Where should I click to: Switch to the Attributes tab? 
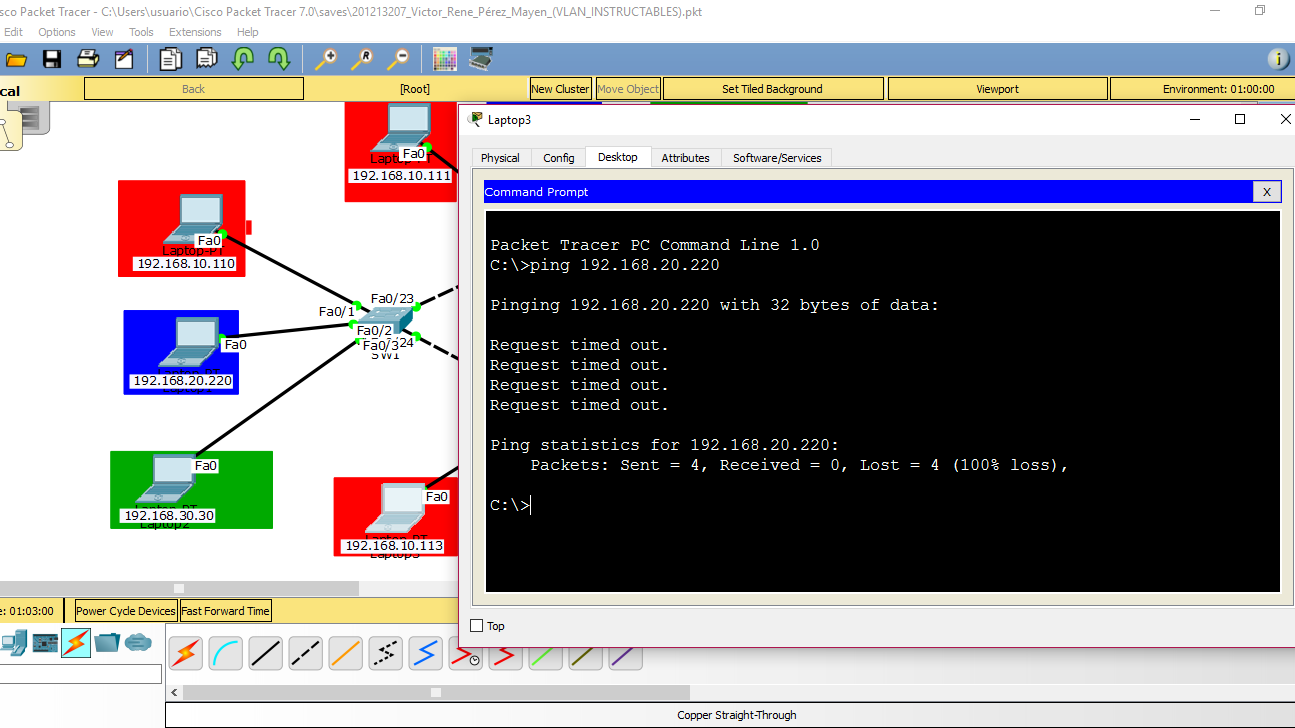685,158
